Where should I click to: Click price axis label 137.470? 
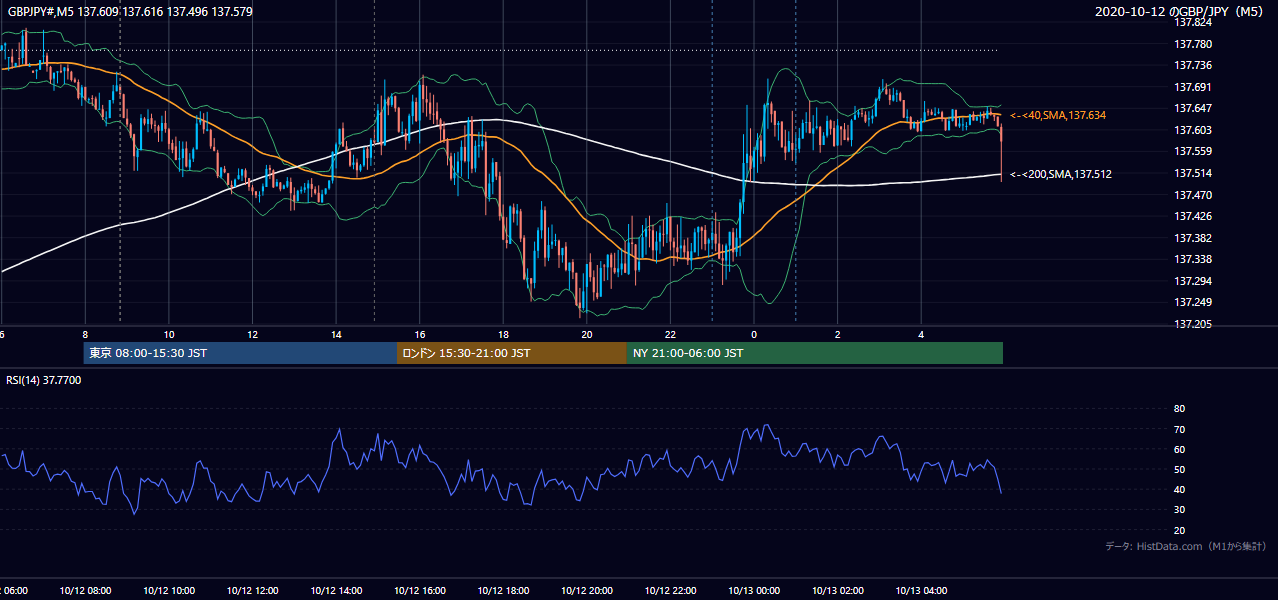(1192, 195)
